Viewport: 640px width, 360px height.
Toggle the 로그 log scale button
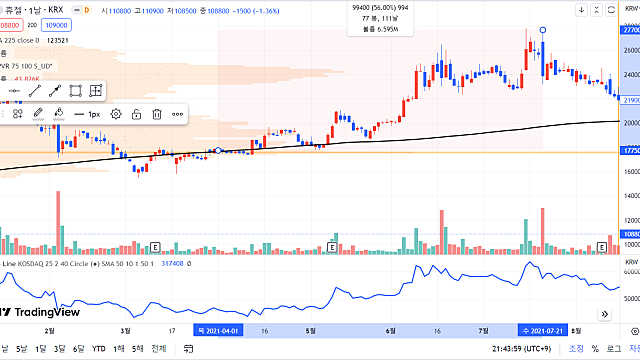[x=613, y=349]
